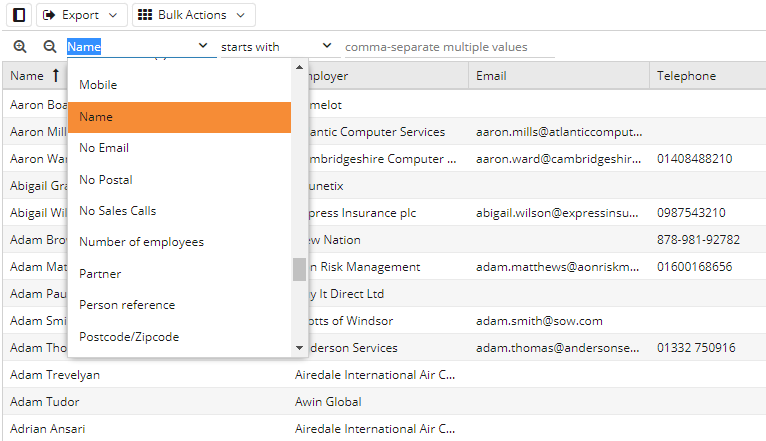Image resolution: width=766 pixels, height=441 pixels.
Task: Choose Person reference option
Action: click(127, 305)
